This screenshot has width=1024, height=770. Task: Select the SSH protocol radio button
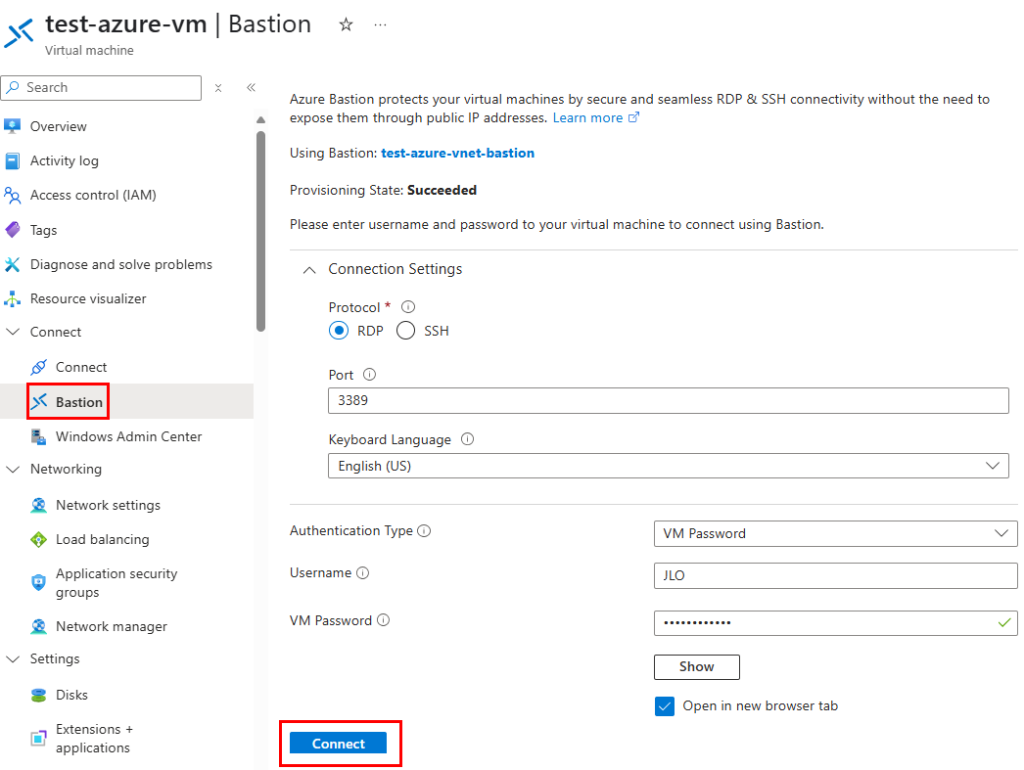pos(406,330)
